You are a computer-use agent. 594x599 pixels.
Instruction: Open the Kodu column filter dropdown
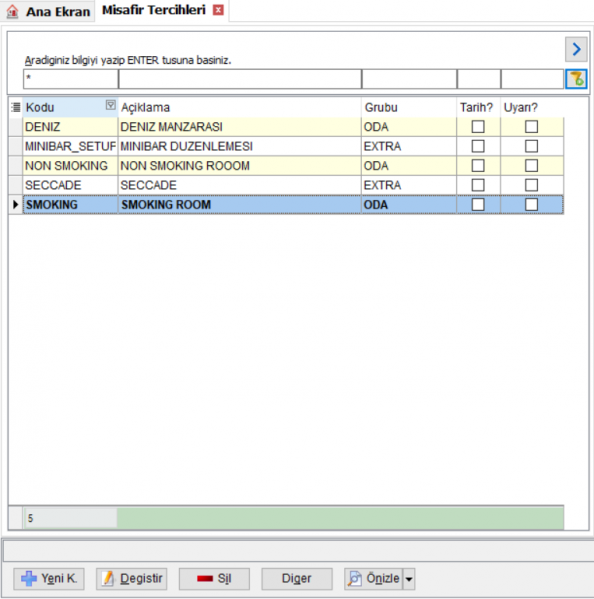coord(110,105)
